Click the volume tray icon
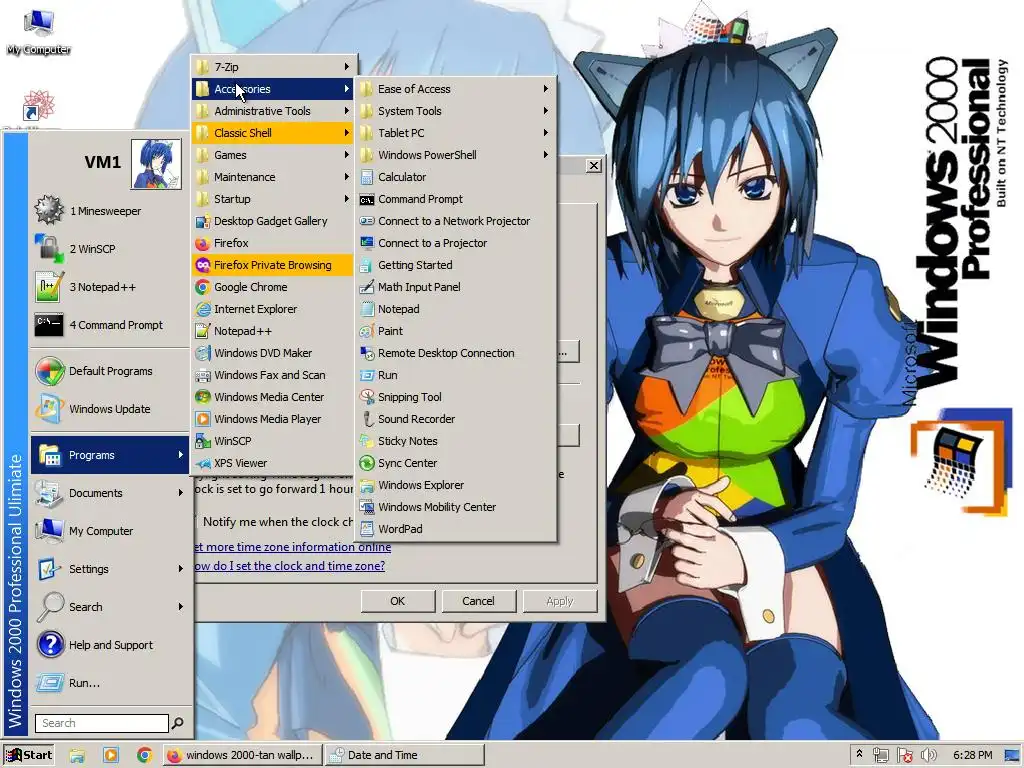The width and height of the screenshot is (1024, 768). [929, 756]
